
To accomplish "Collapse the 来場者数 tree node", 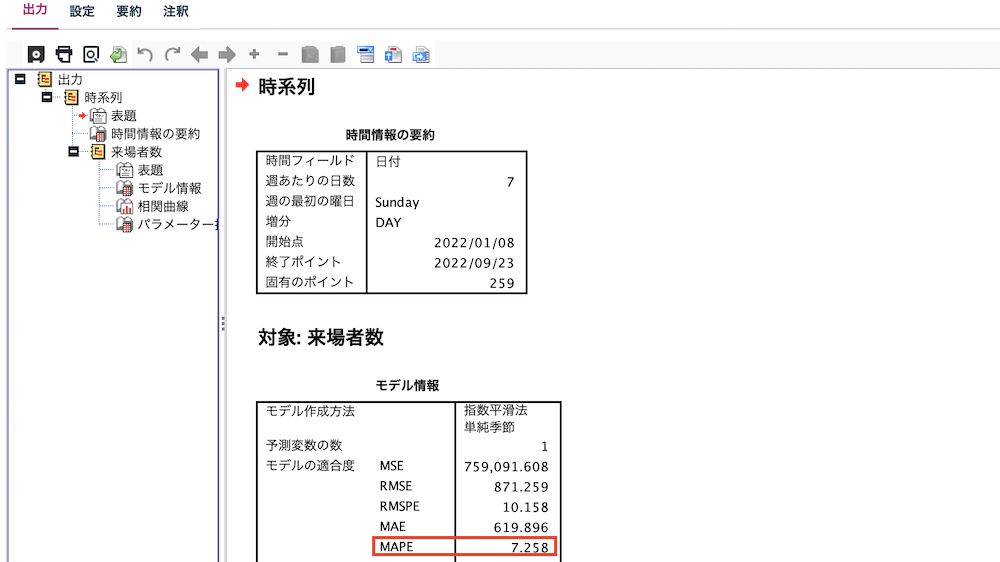I will coord(73,151).
